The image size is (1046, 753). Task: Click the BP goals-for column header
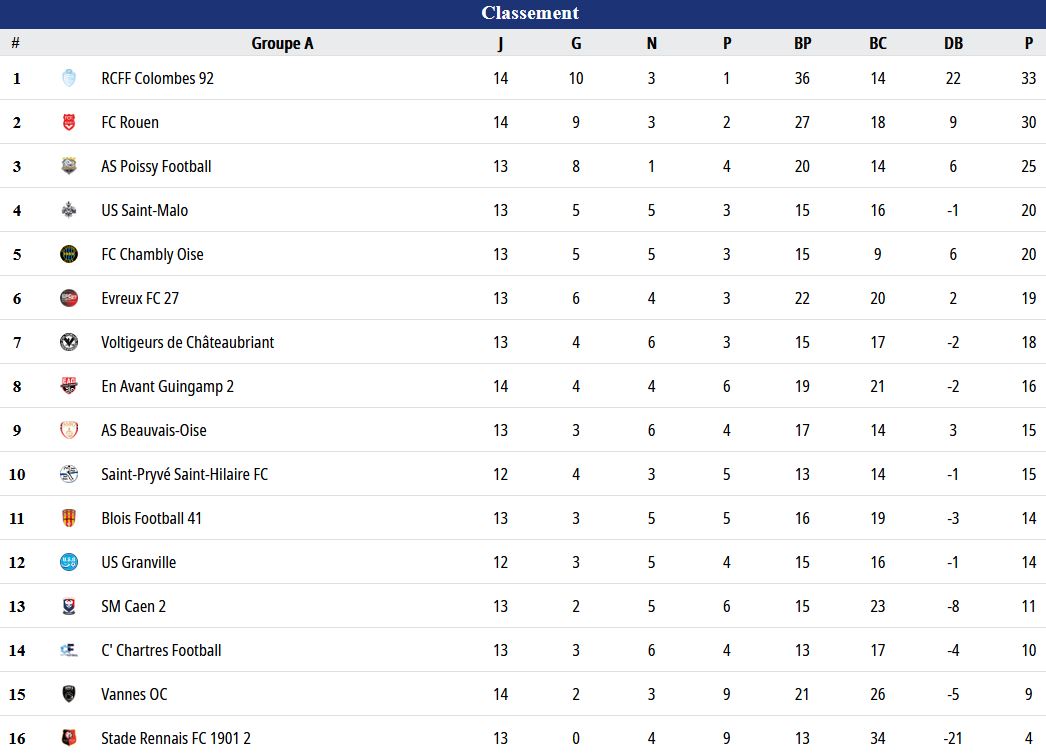click(803, 43)
